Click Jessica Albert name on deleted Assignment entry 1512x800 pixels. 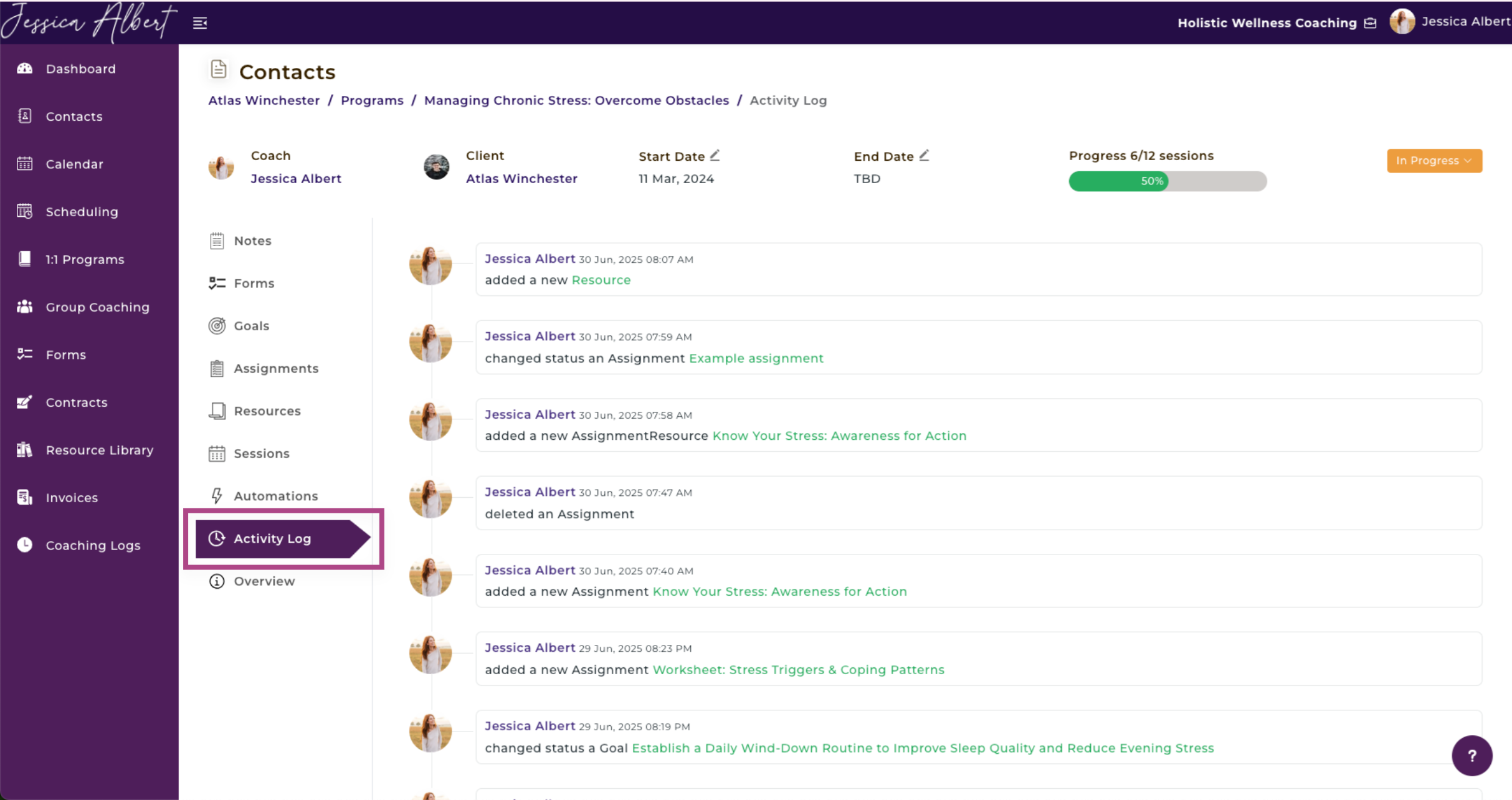530,492
